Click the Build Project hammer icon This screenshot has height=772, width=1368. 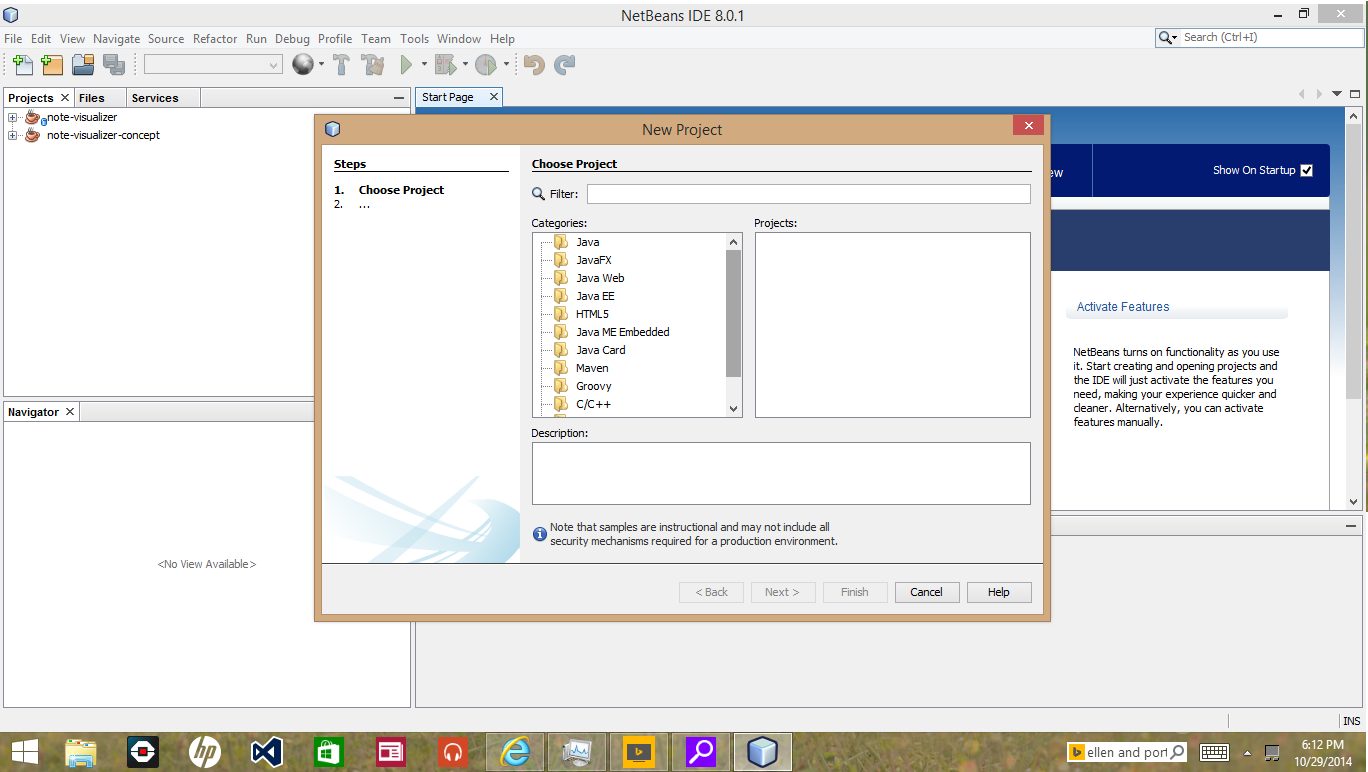342,65
